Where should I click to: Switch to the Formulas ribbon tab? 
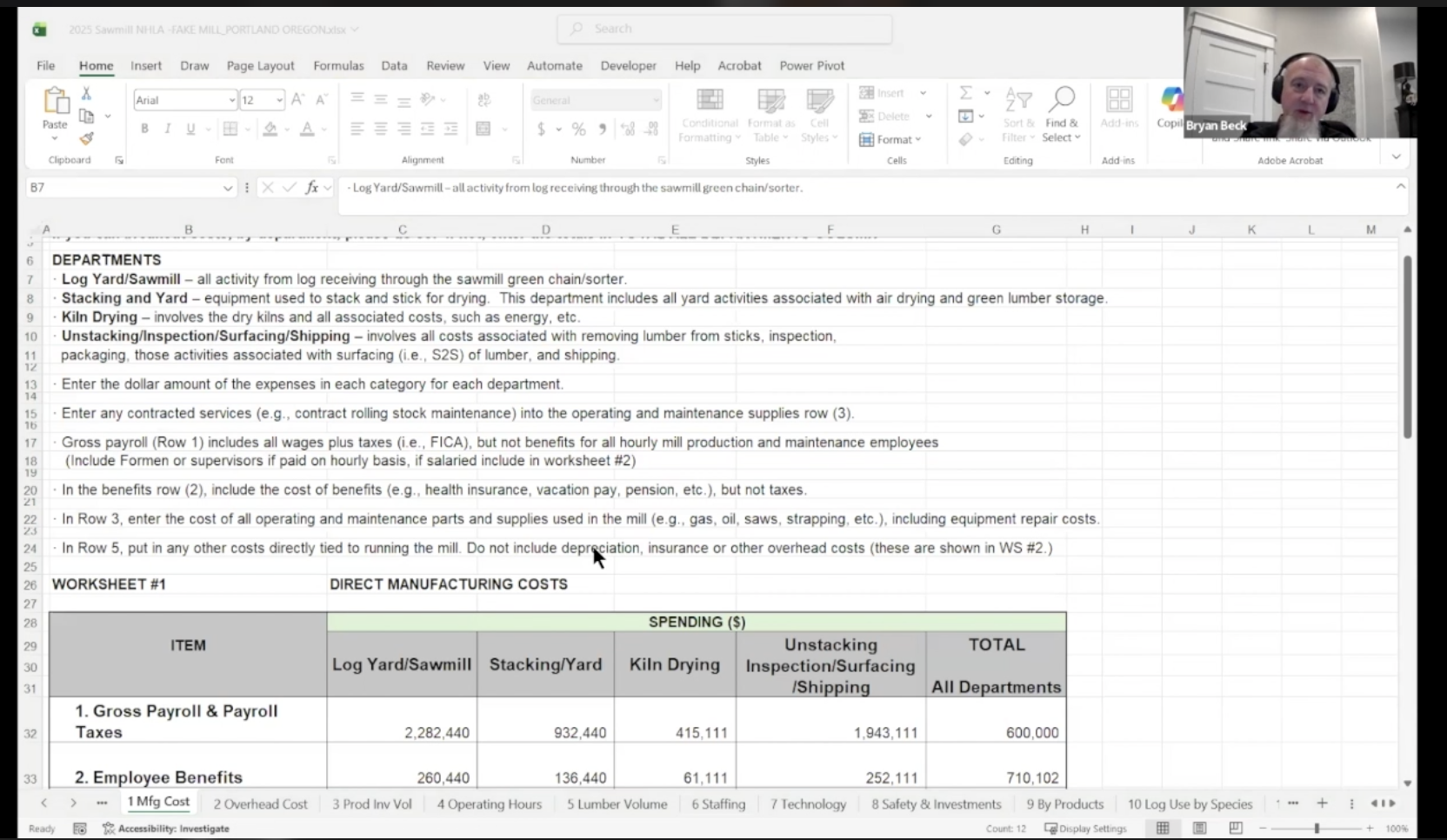click(338, 65)
